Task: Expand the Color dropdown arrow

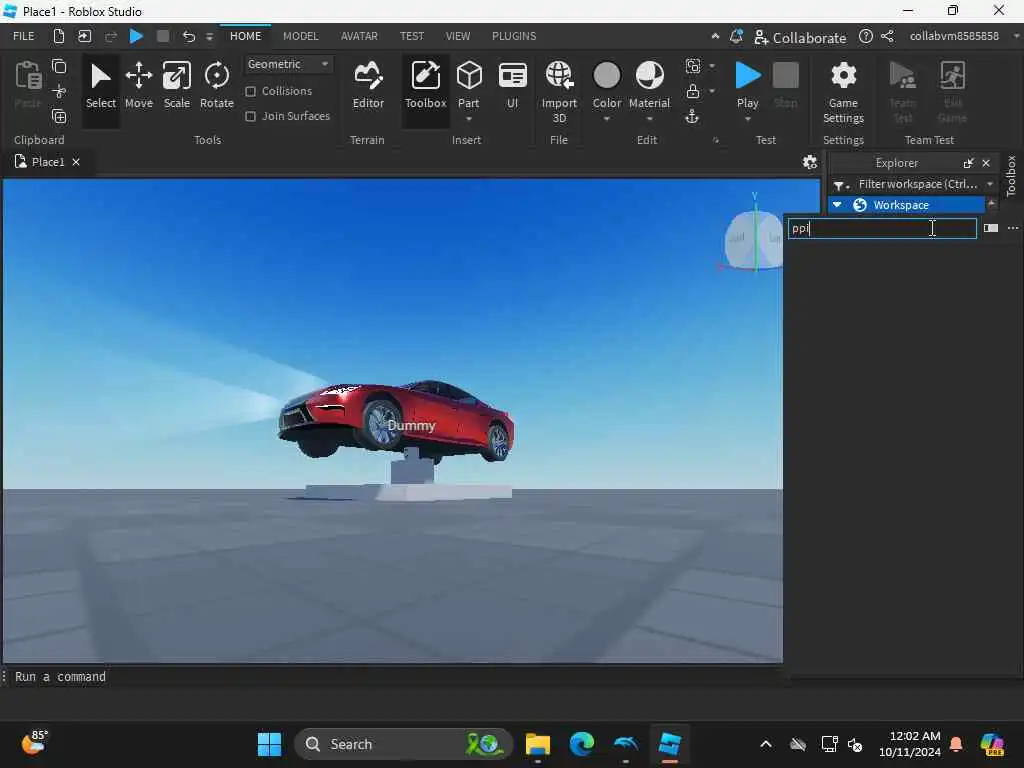Action: [607, 119]
